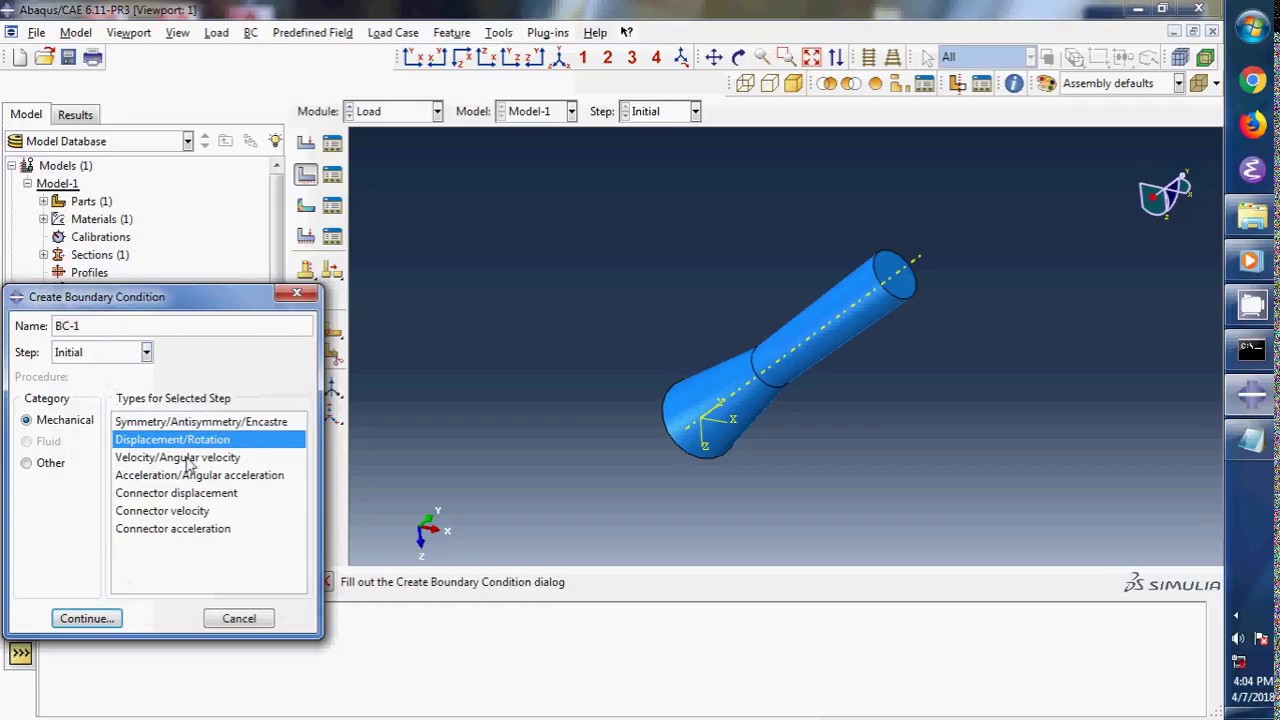
Task: Select the Other category radio button
Action: 26,463
